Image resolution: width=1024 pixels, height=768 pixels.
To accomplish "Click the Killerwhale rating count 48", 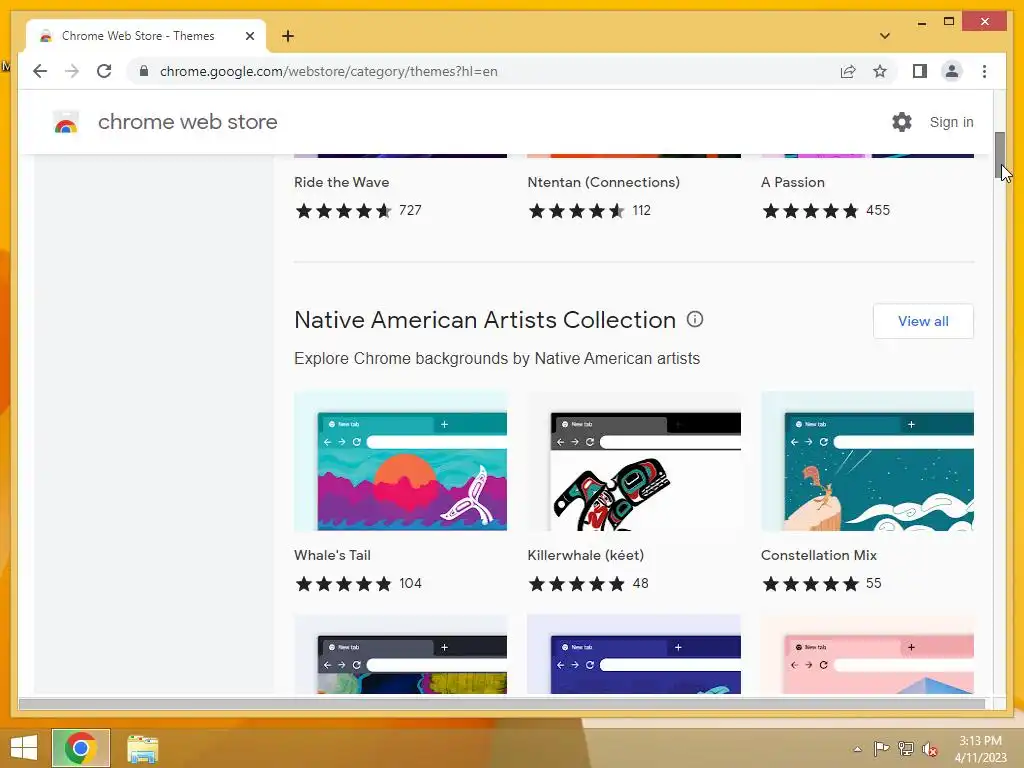I will pyautogui.click(x=641, y=583).
